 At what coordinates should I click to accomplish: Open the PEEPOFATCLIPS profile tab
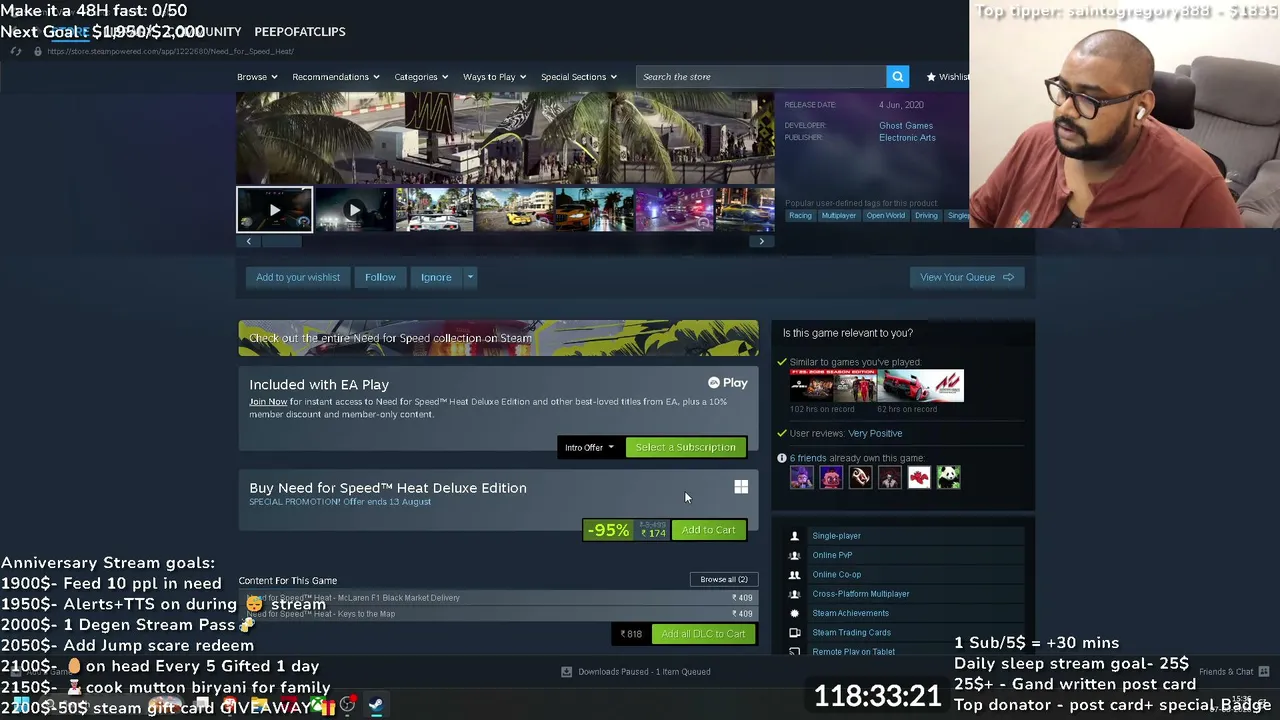(300, 32)
